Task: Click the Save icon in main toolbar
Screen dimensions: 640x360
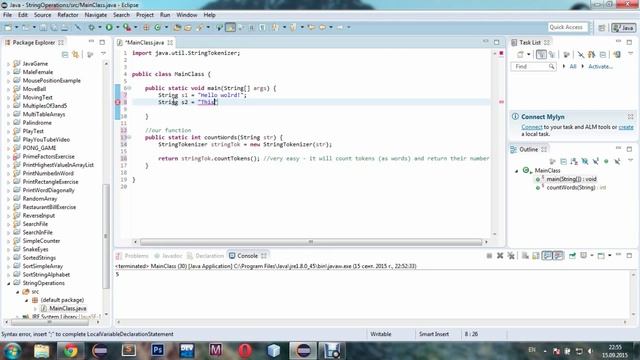Action: click(x=43, y=27)
